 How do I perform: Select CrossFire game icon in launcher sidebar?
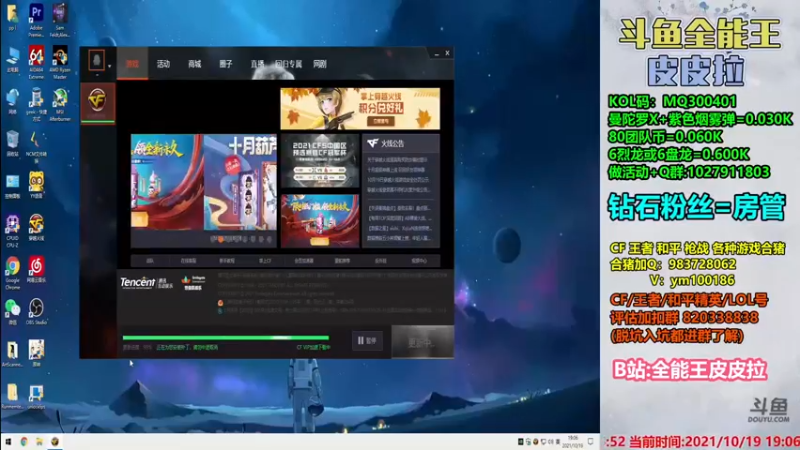point(97,101)
